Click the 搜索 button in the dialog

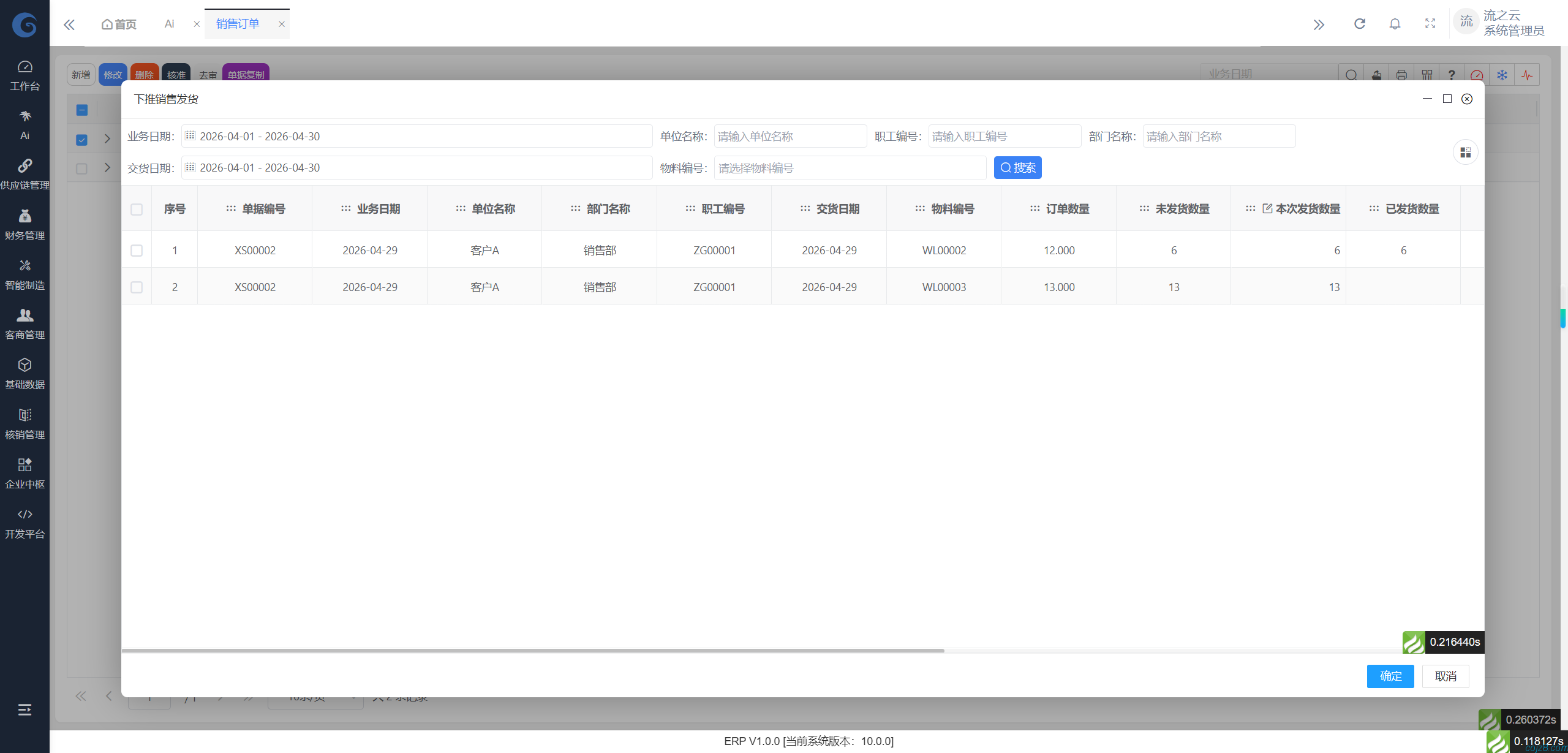1017,167
